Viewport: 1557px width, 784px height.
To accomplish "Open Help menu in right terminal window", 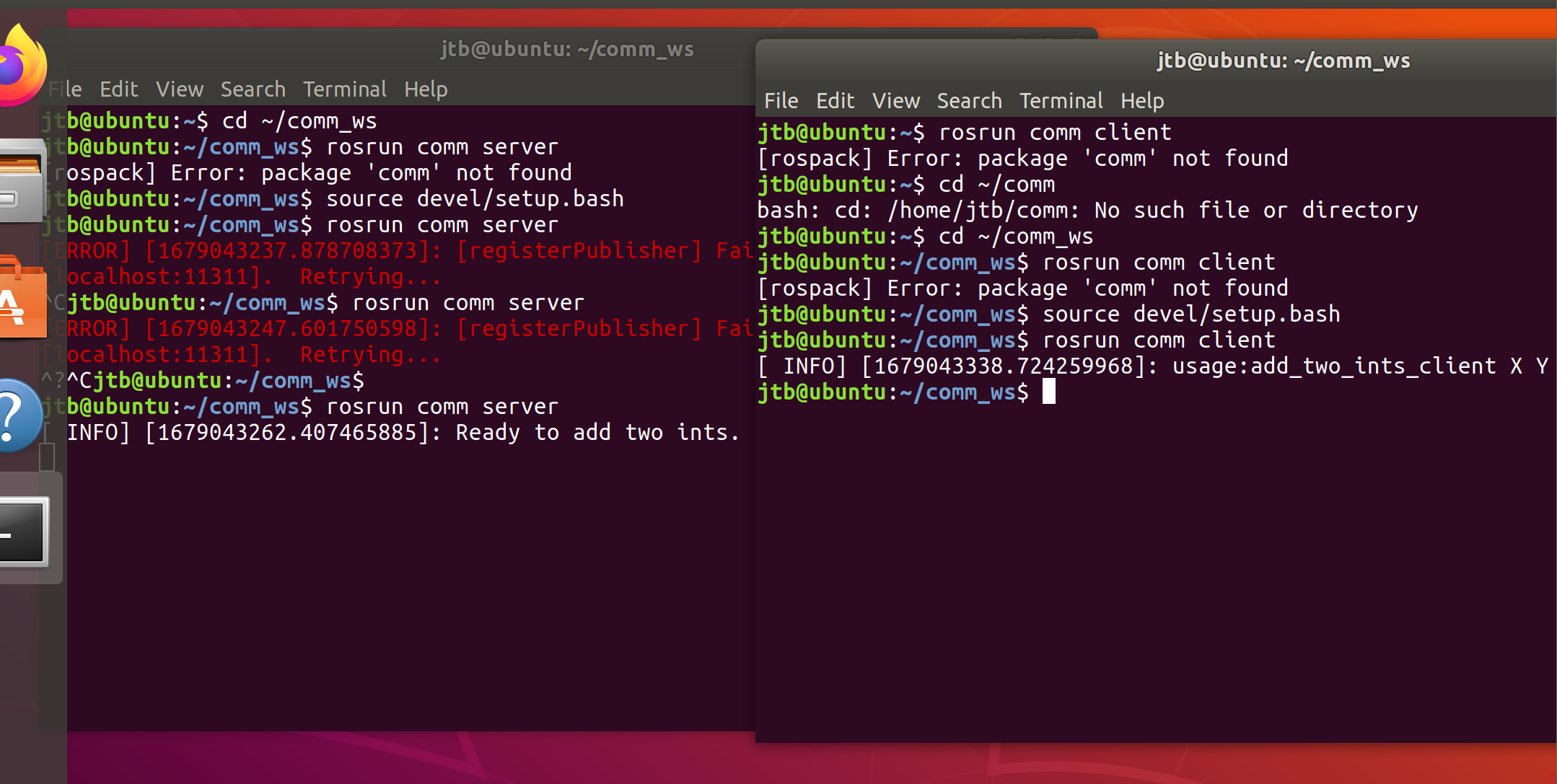I will 1142,101.
